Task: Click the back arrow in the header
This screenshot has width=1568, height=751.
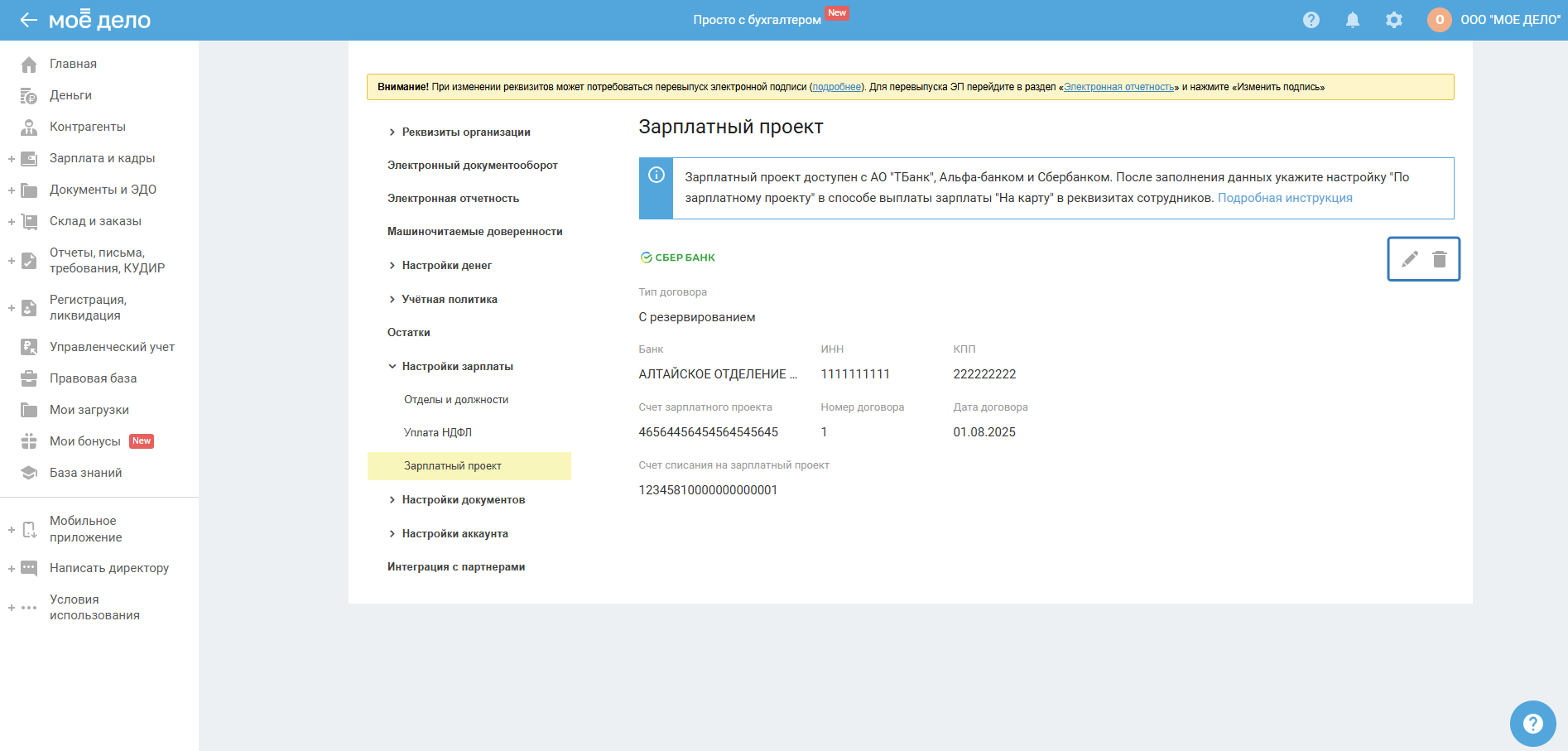Action: point(29,20)
